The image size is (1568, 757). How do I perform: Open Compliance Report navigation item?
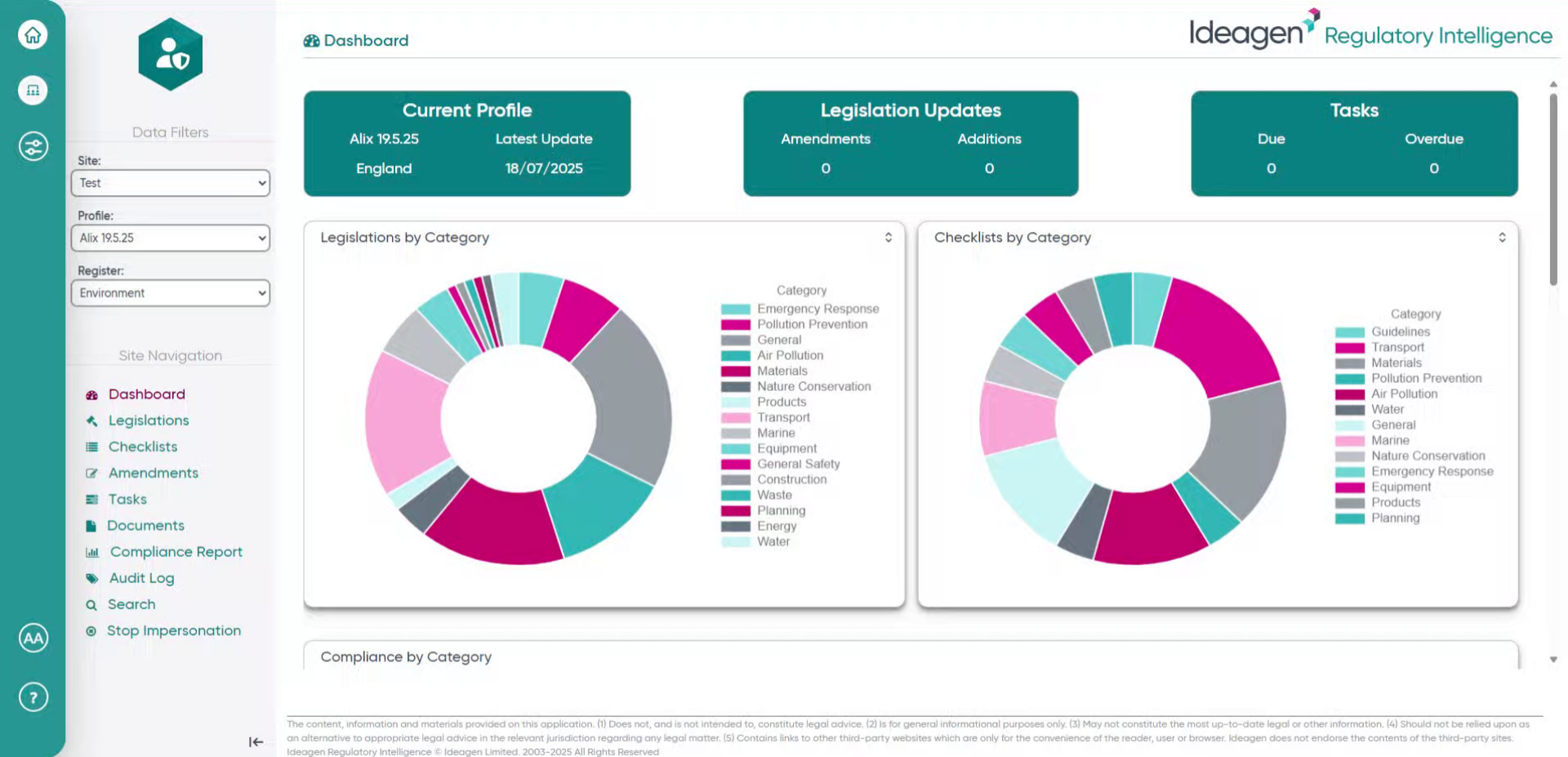pos(176,552)
